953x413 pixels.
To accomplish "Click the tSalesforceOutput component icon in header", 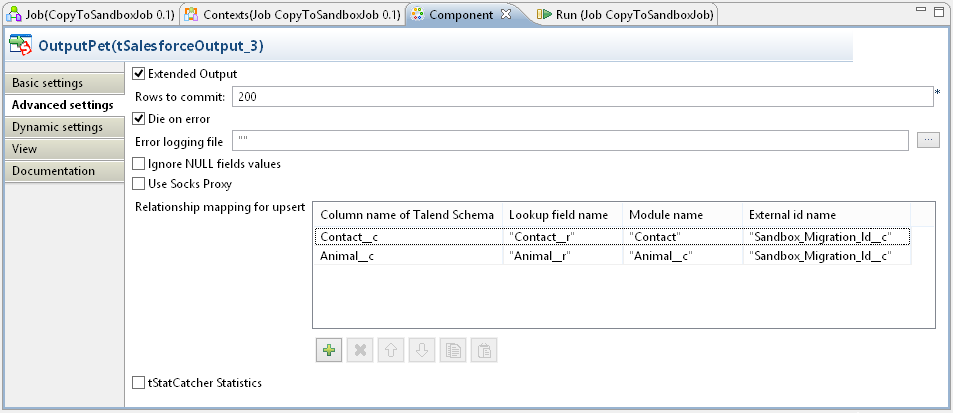I will point(20,46).
